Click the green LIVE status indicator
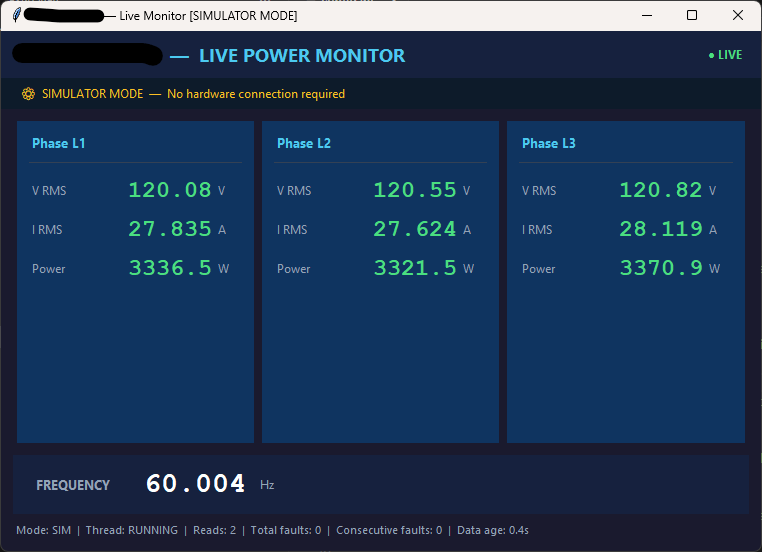This screenshot has height=552, width=762. click(x=725, y=55)
